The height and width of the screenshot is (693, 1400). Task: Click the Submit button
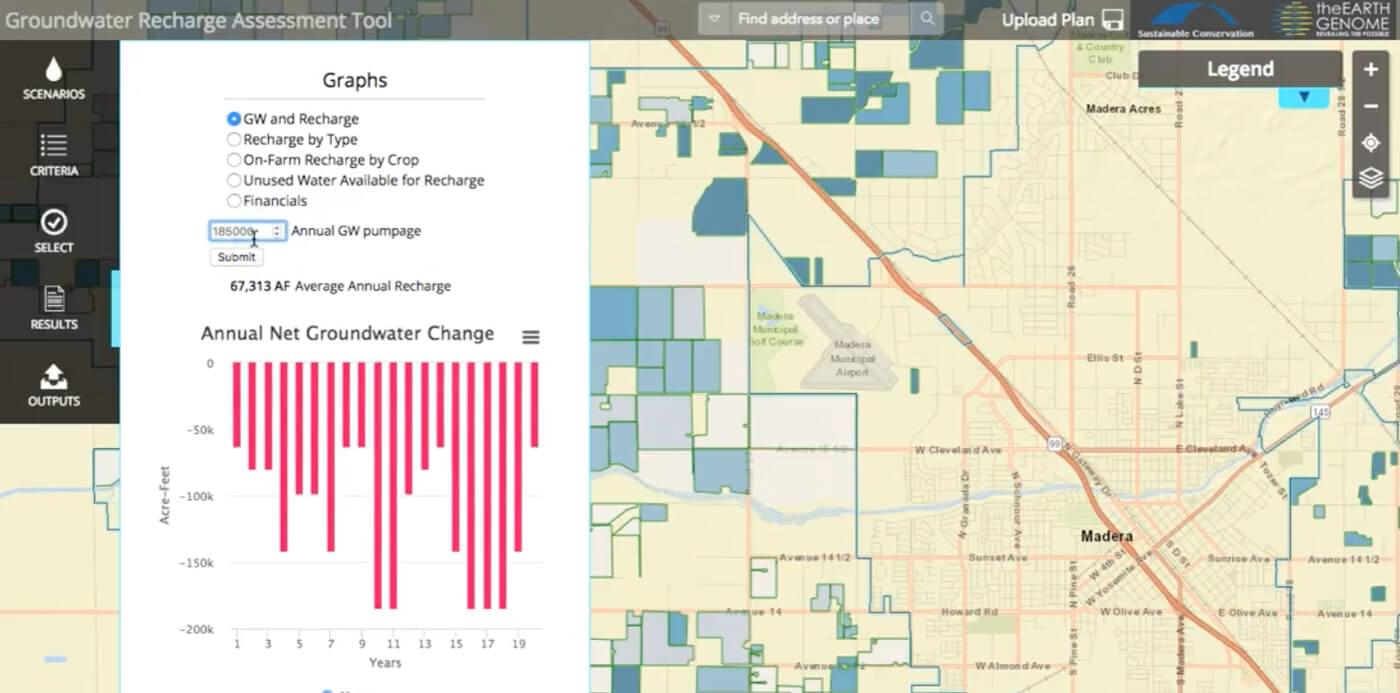(237, 257)
